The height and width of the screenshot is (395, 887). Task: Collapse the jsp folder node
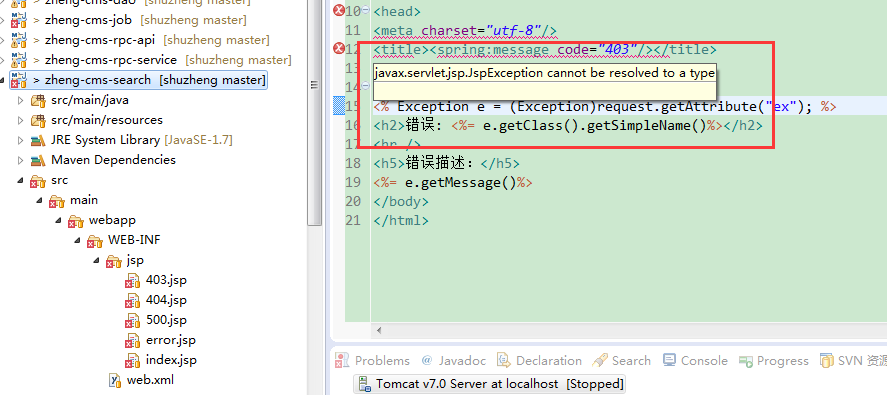96,261
